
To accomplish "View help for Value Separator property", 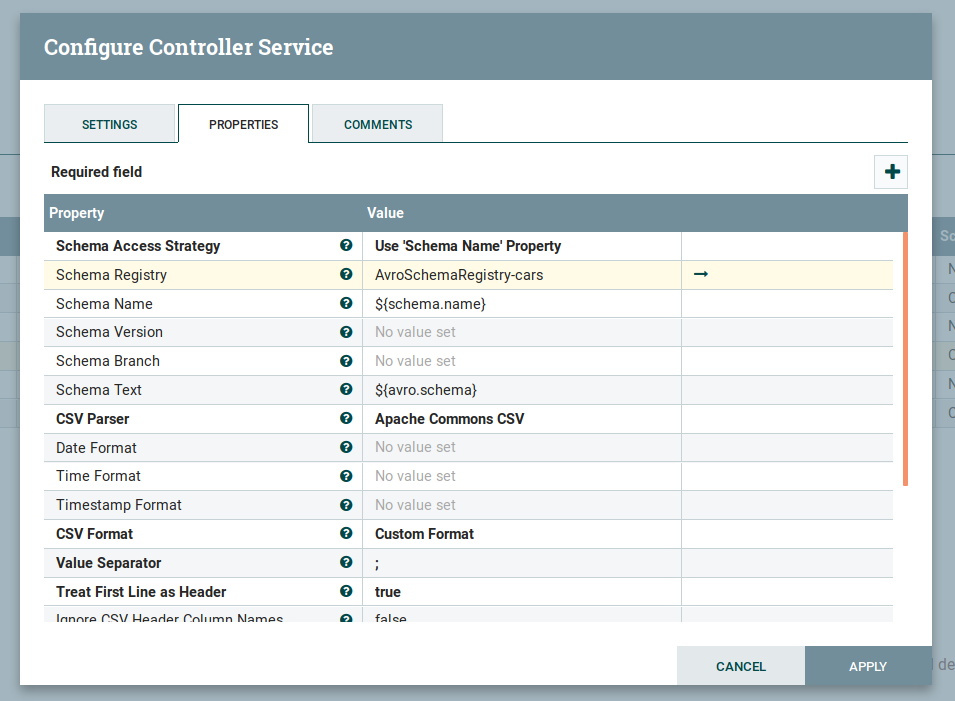I will (x=346, y=562).
